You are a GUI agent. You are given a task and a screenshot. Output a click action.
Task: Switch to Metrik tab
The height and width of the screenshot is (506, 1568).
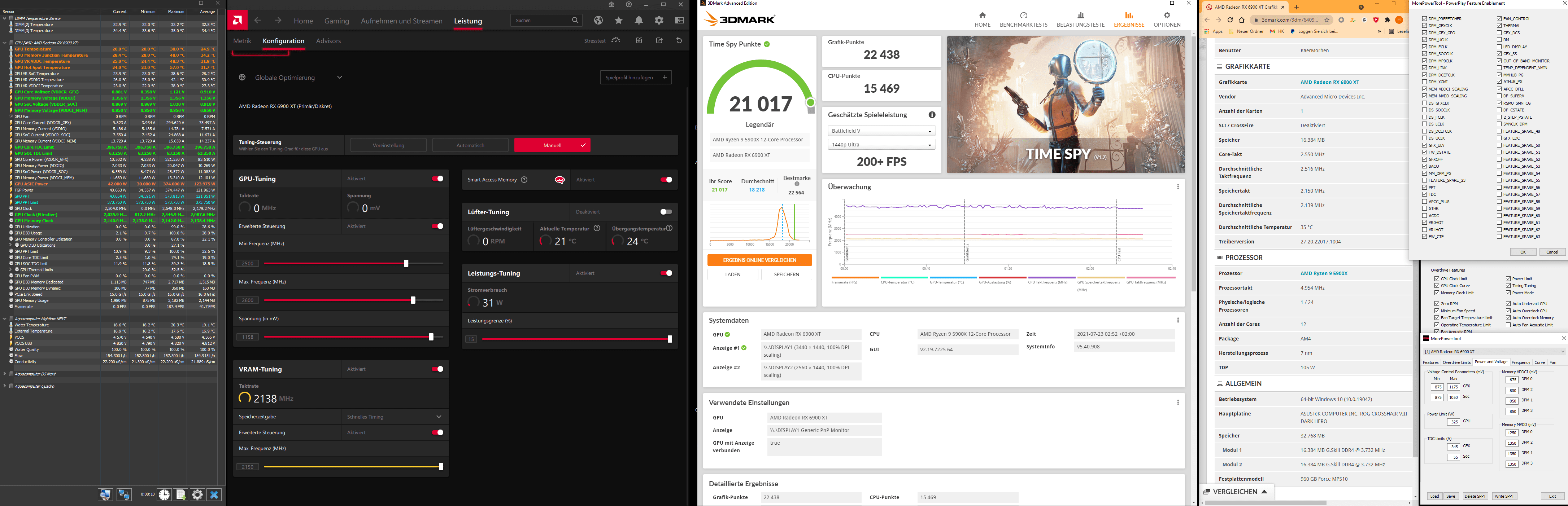click(242, 41)
